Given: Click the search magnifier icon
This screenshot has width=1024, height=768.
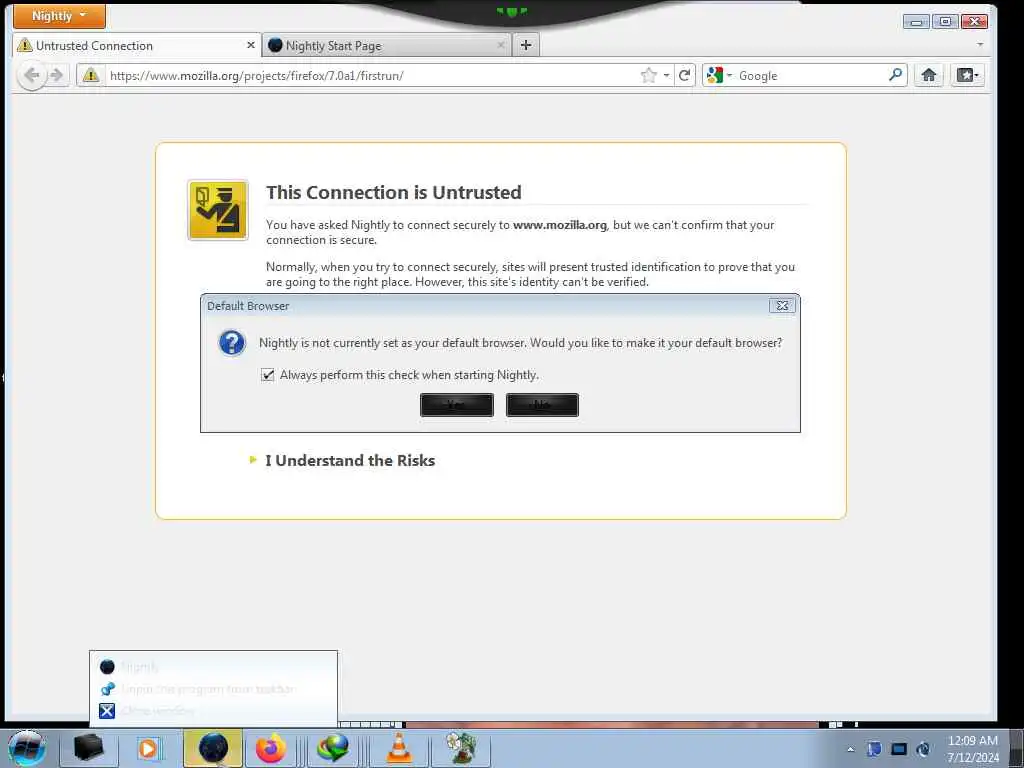Looking at the screenshot, I should click(x=895, y=75).
